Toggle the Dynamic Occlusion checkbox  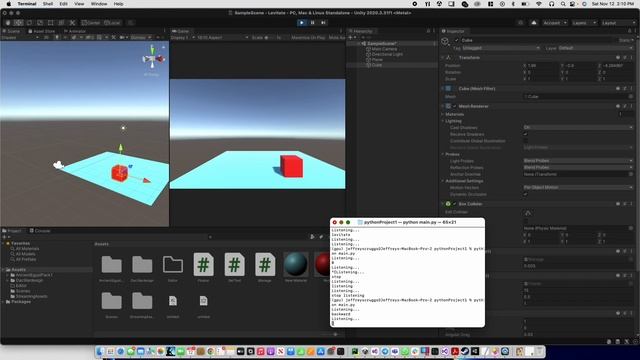tap(526, 194)
